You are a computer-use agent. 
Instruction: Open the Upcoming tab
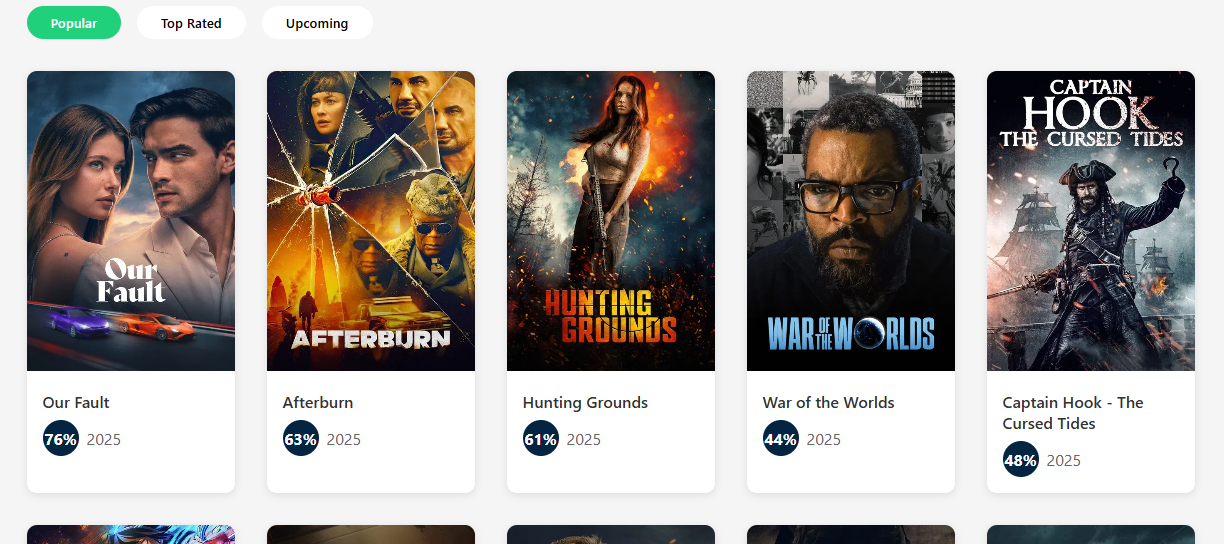(x=317, y=23)
